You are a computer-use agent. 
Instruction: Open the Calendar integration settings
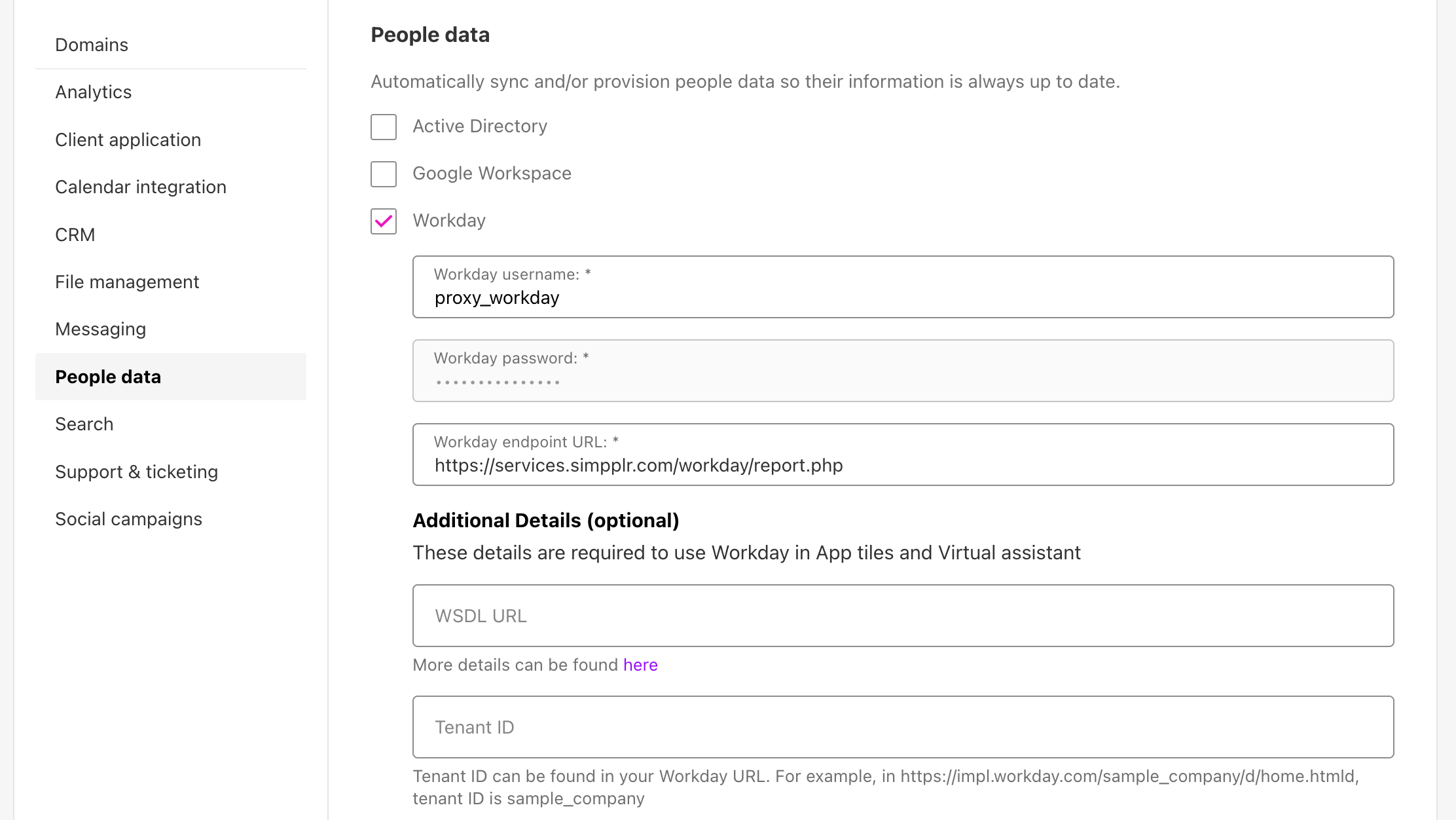click(x=141, y=187)
